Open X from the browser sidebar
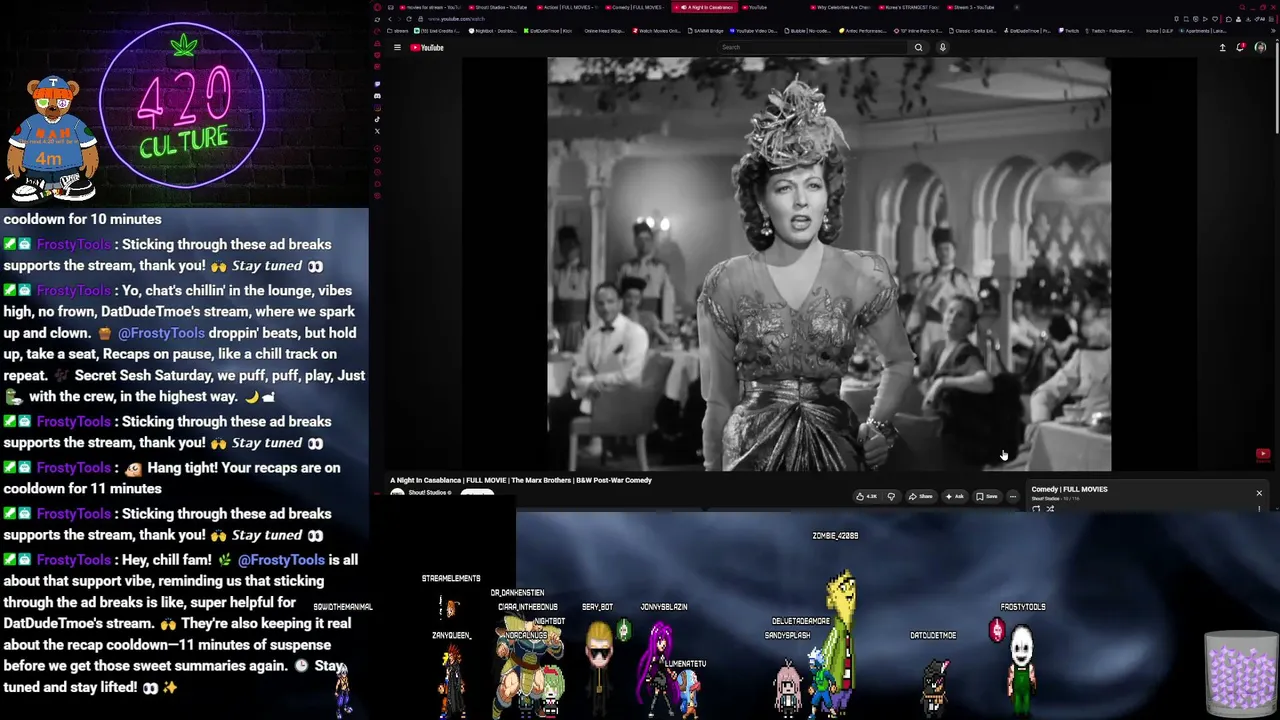 377,131
